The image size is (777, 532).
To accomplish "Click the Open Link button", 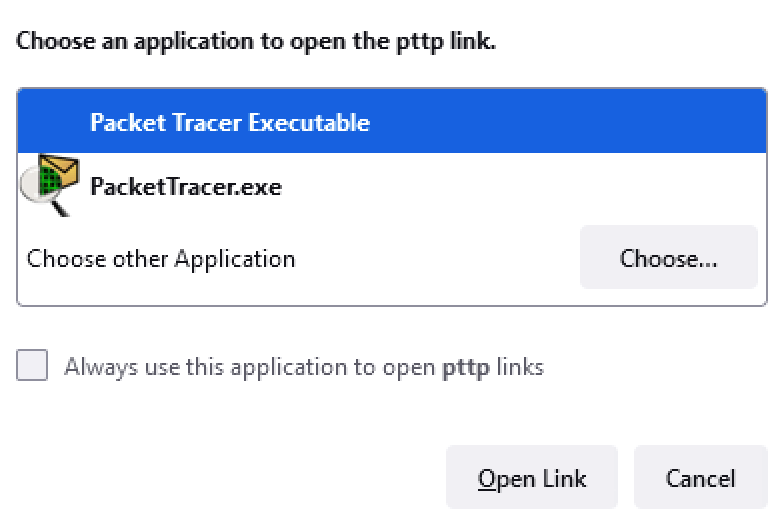I will click(x=532, y=477).
